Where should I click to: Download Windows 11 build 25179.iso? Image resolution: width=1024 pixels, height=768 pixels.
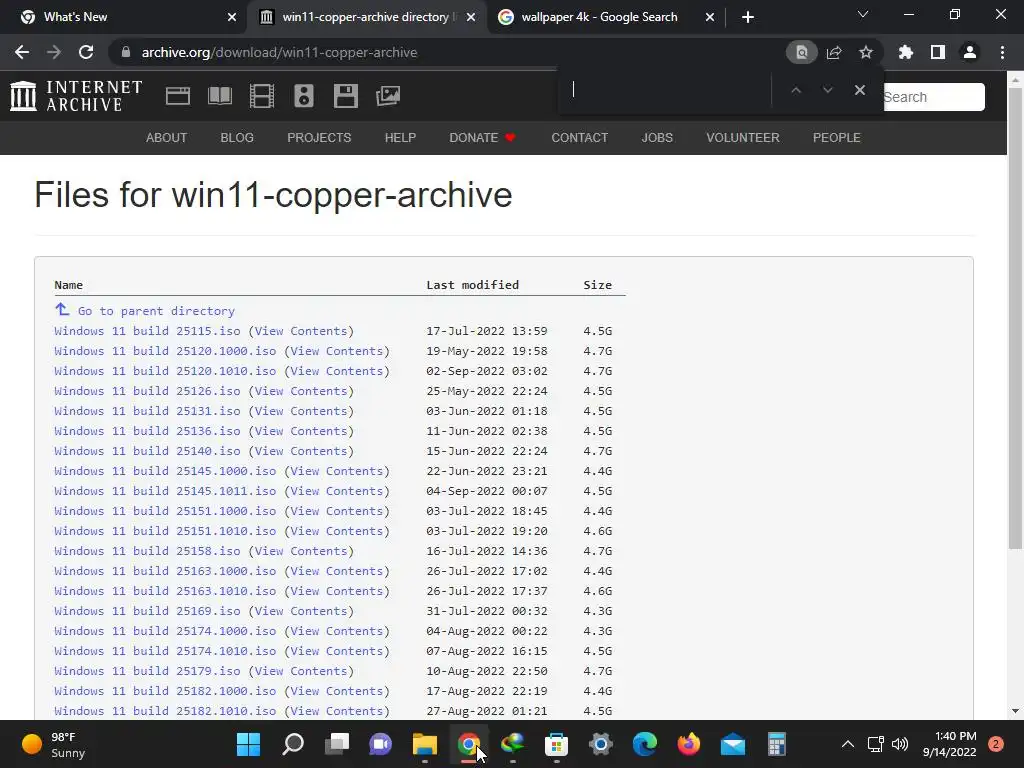coord(147,671)
